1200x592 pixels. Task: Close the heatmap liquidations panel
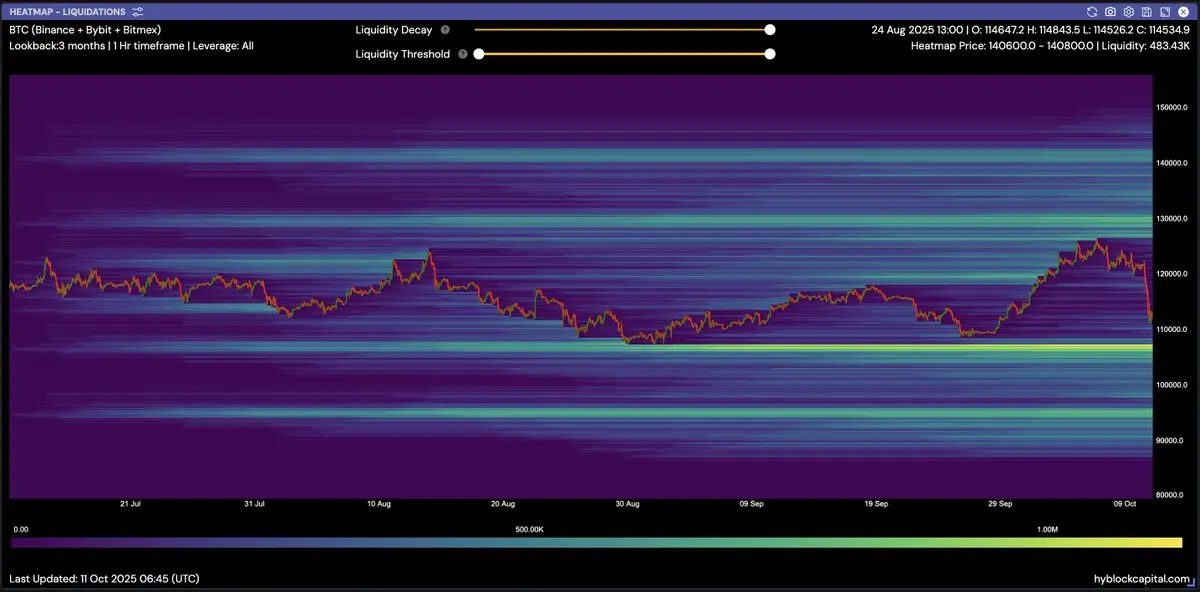pyautogui.click(x=1183, y=12)
